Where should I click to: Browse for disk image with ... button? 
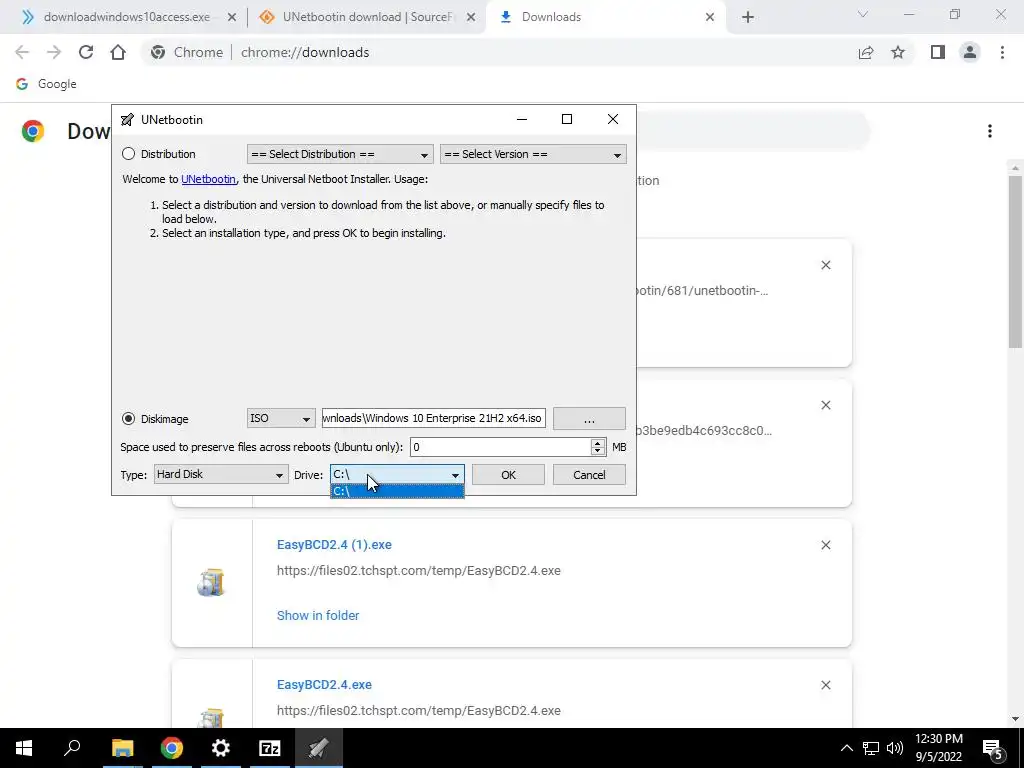[589, 419]
